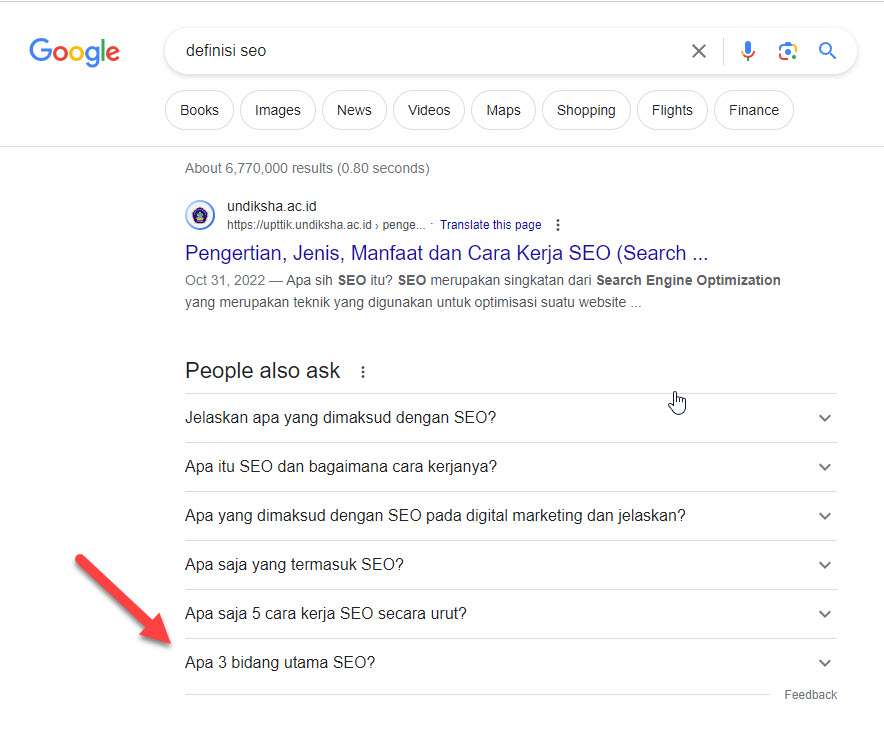Start voice search with microphone icon
This screenshot has height=732, width=884.
pyautogui.click(x=748, y=51)
